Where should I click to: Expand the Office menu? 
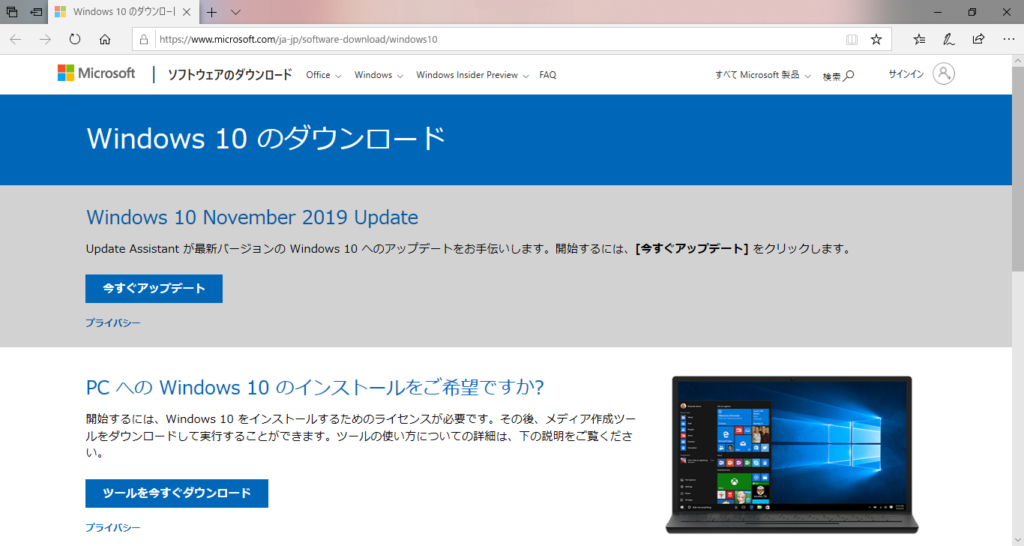323,75
